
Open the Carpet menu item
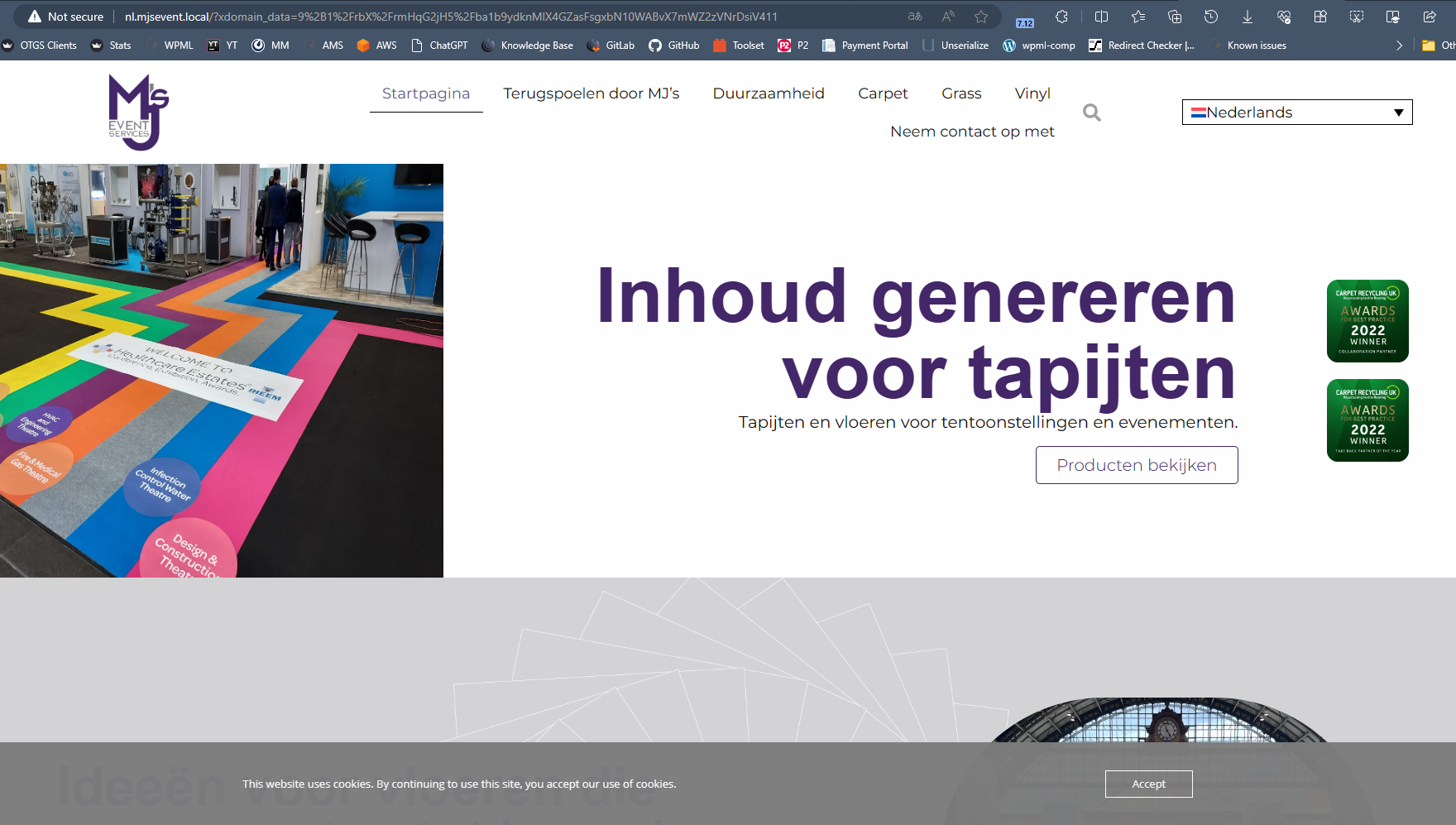883,94
